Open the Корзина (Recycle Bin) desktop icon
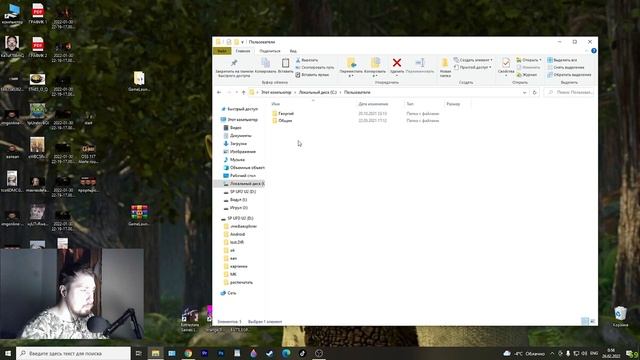Screen dimensions: 640x360 click(x=620, y=317)
